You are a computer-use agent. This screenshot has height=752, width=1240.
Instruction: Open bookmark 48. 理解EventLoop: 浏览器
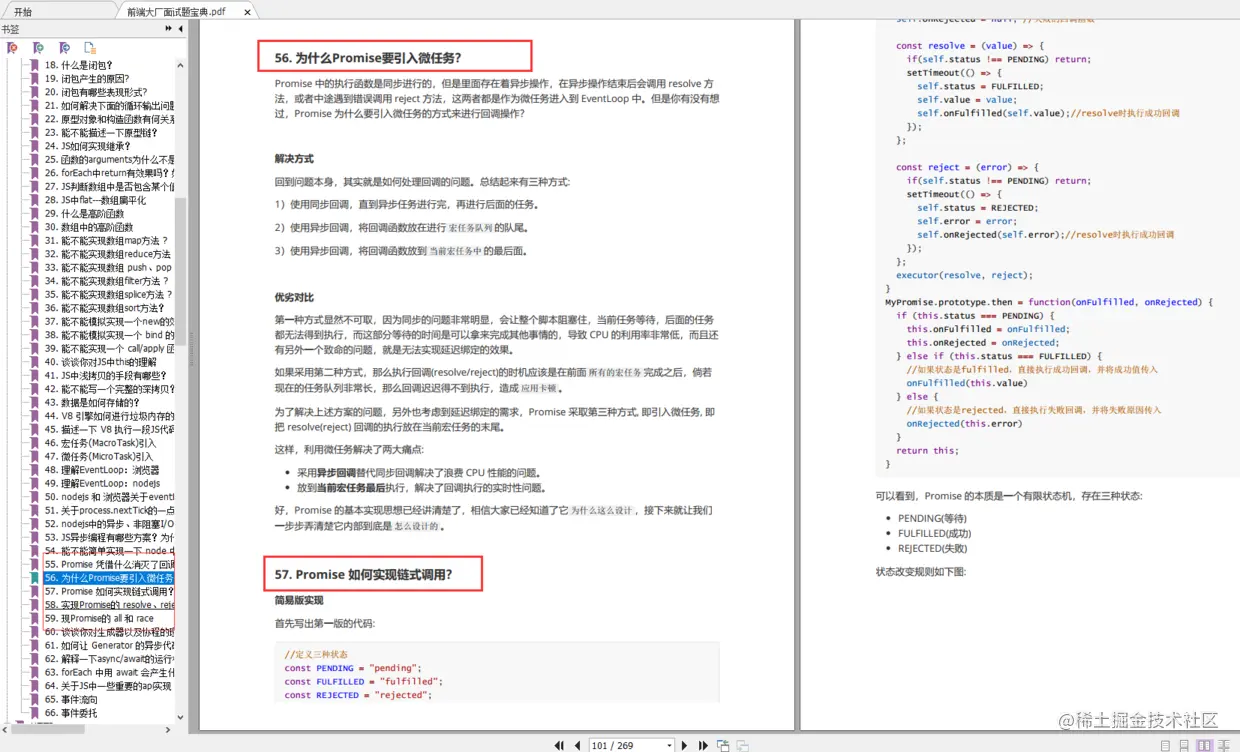[x=102, y=469]
